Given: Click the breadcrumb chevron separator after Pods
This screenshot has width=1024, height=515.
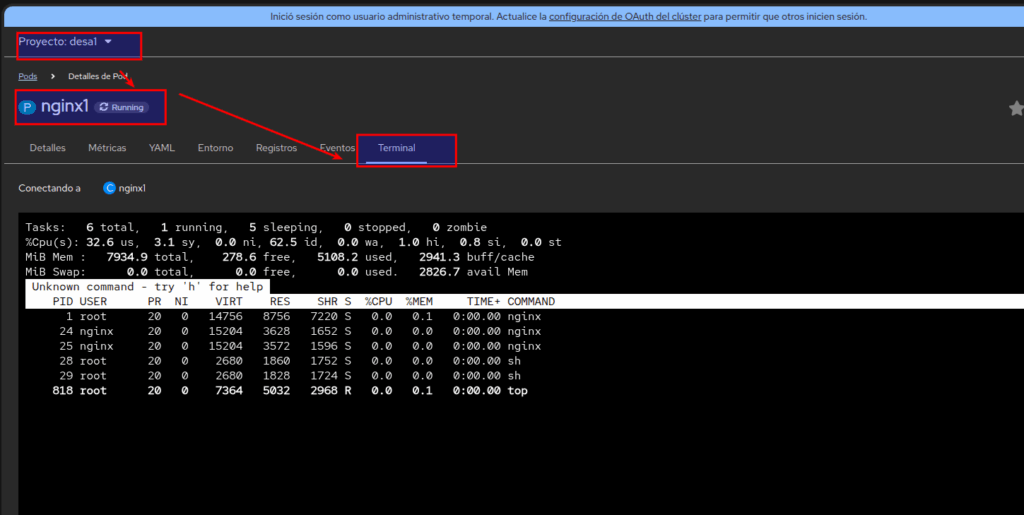Looking at the screenshot, I should click(53, 76).
